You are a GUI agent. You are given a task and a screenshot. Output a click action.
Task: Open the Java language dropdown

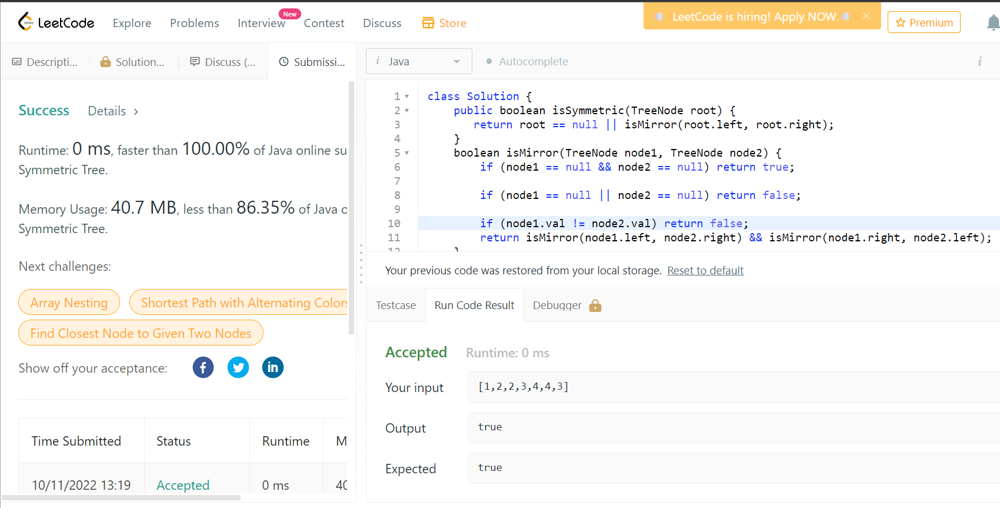point(419,62)
